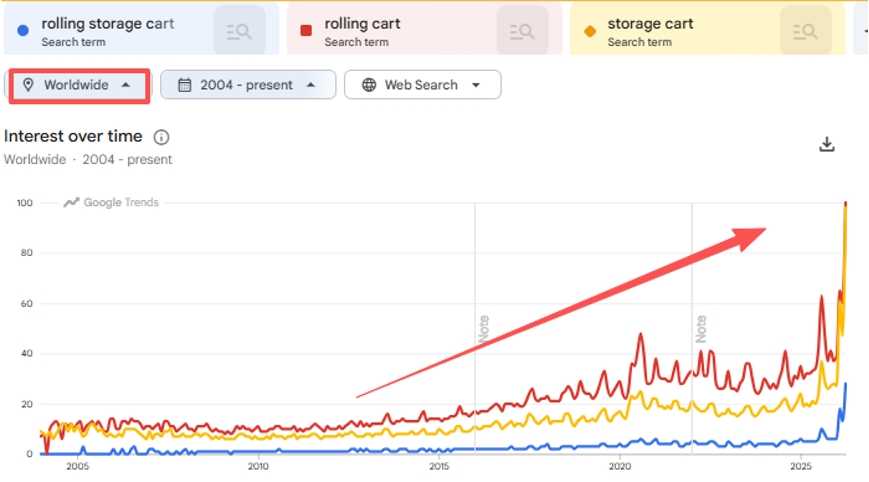Click the Note marker near 2016
This screenshot has width=869, height=482.
[484, 329]
